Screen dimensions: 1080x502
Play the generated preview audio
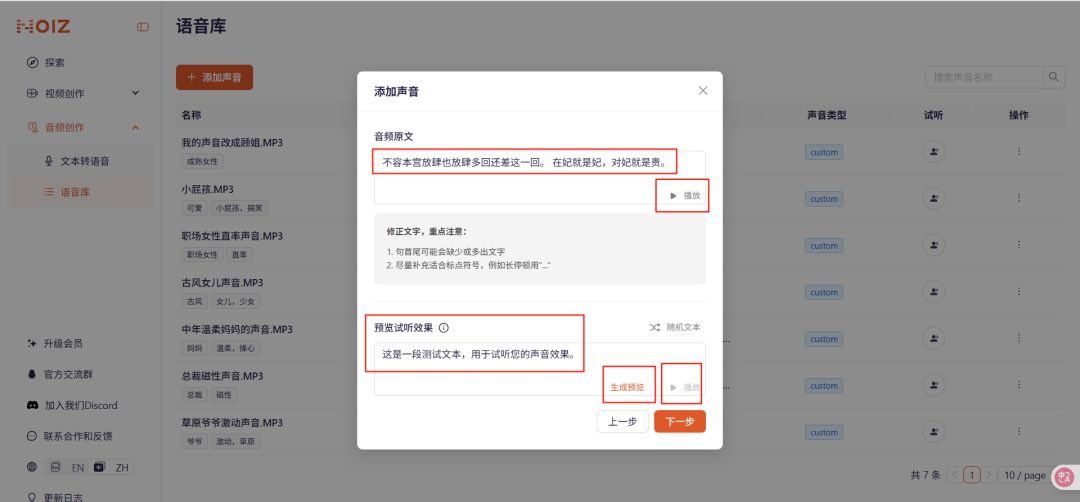click(685, 387)
